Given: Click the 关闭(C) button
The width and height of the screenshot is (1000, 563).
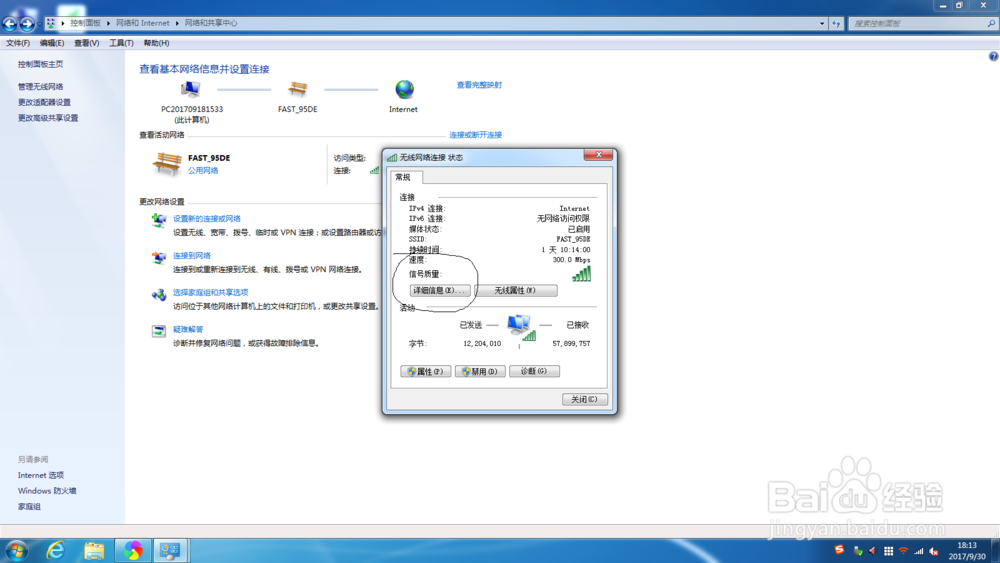Looking at the screenshot, I should (x=584, y=400).
